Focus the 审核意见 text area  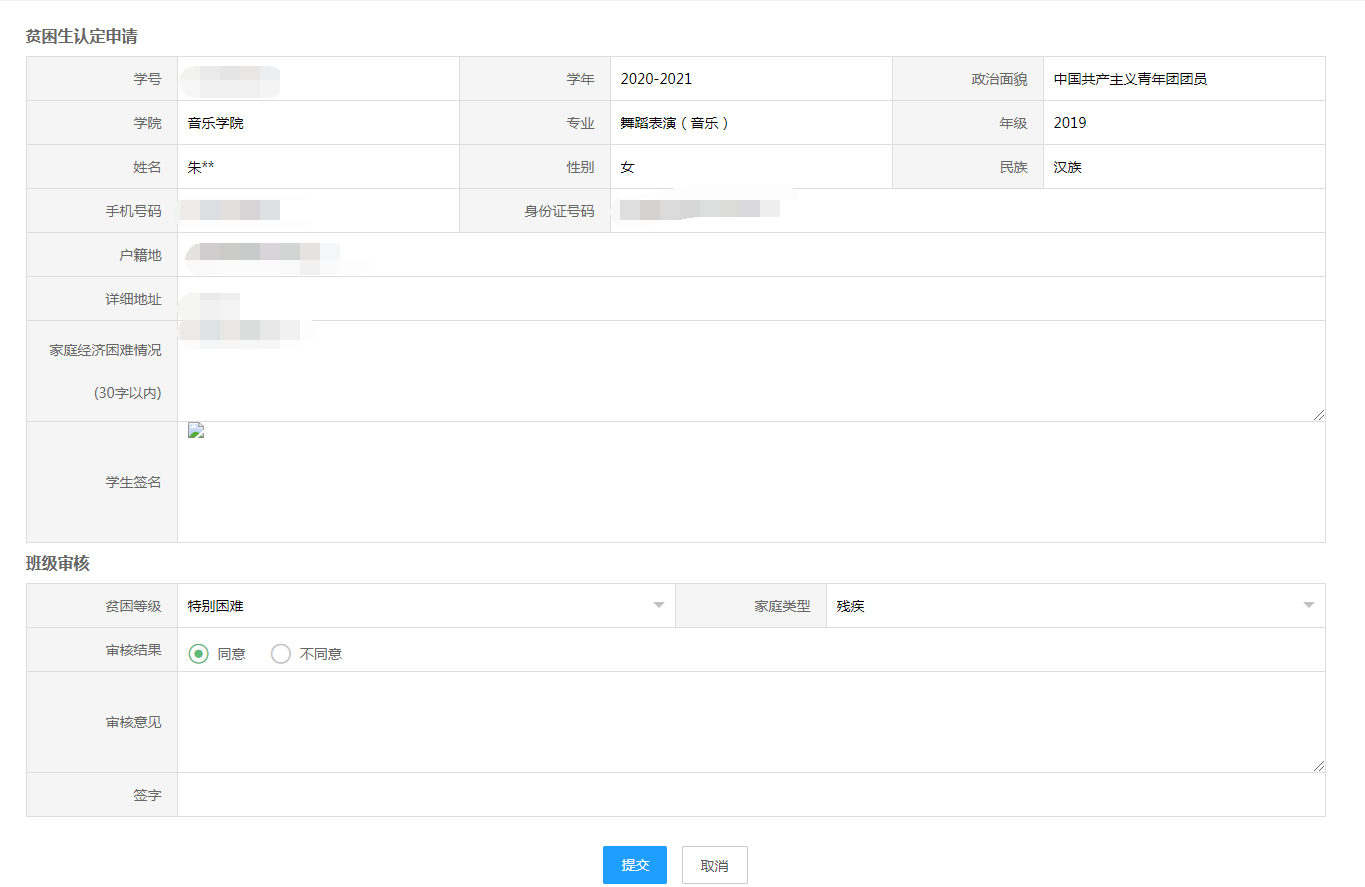751,722
